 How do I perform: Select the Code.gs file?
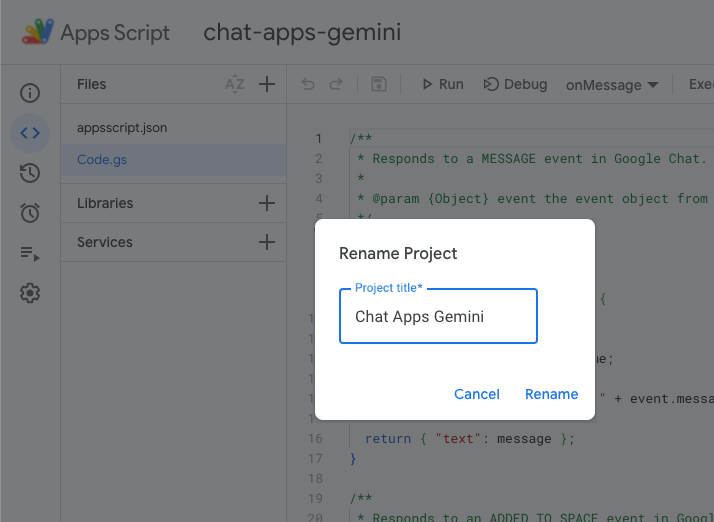pyautogui.click(x=102, y=159)
